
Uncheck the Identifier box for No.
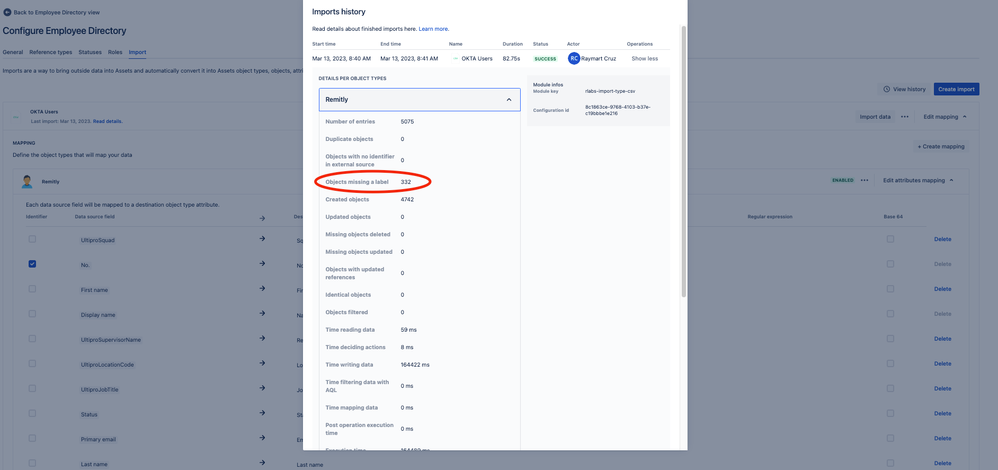32,264
